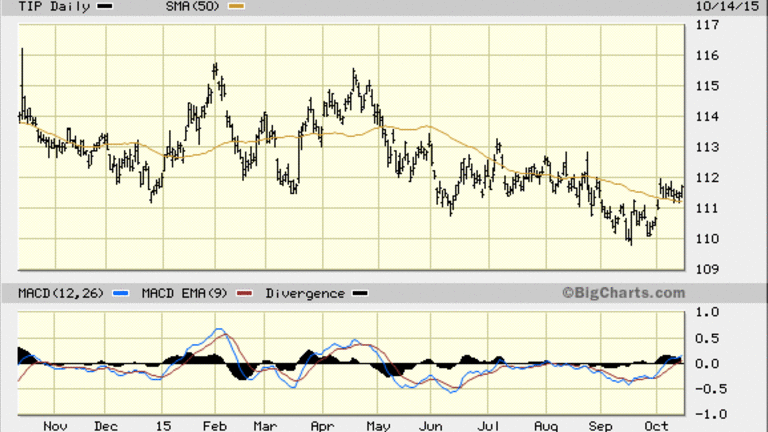Click the orange SMA(50) legend swatch

point(237,6)
